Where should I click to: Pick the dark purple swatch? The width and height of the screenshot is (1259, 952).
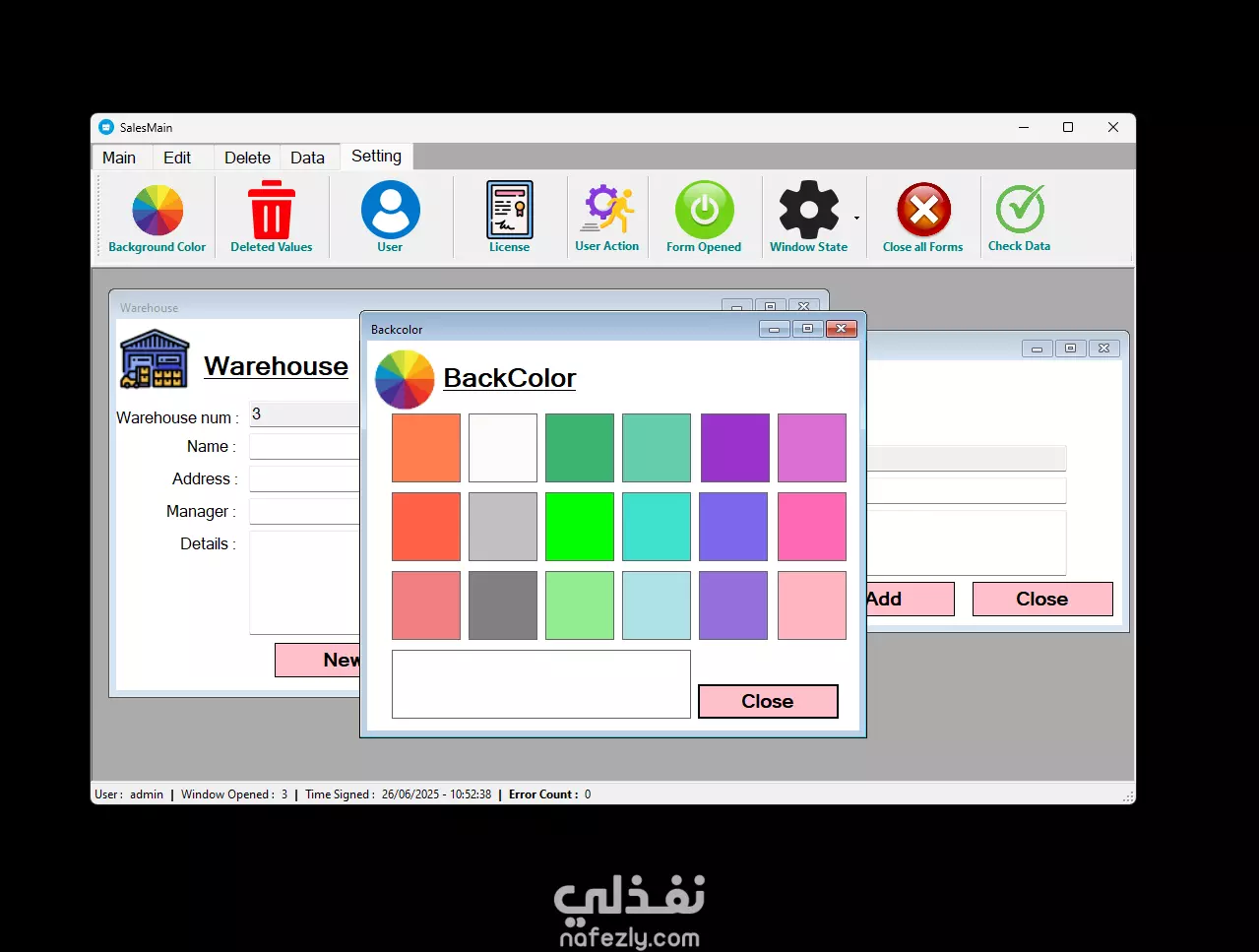[x=735, y=448]
